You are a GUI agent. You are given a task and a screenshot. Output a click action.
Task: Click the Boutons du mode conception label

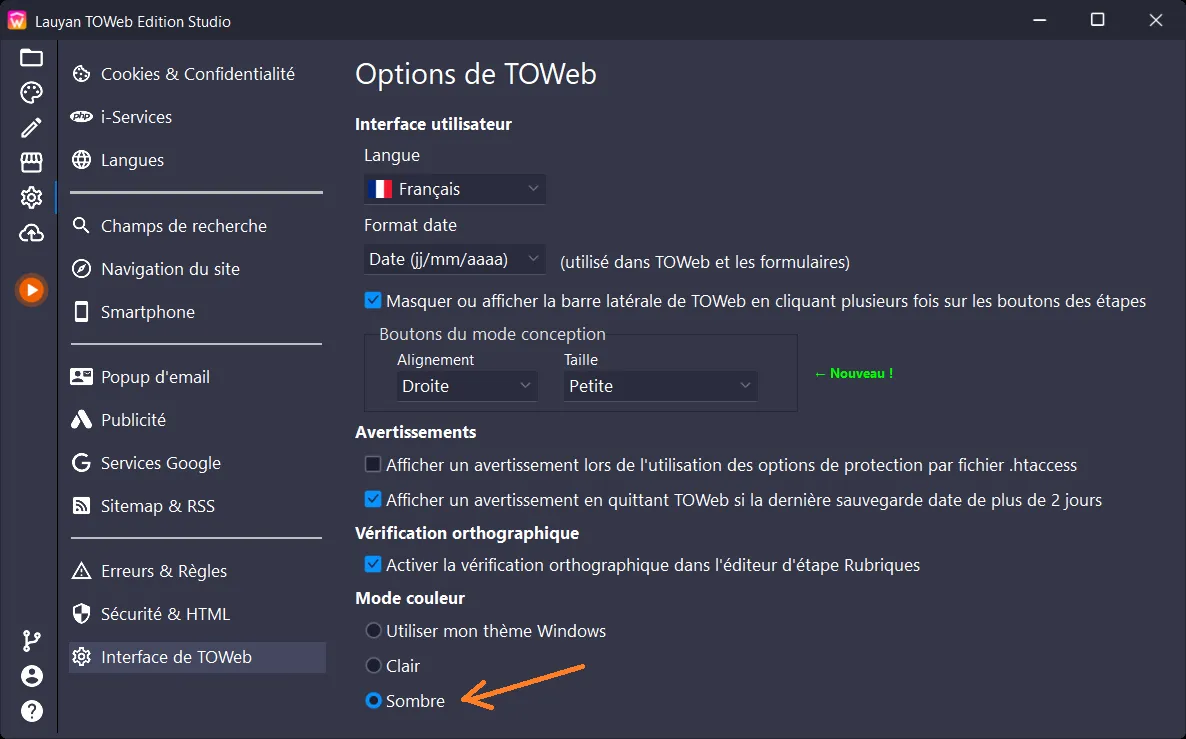(x=492, y=334)
